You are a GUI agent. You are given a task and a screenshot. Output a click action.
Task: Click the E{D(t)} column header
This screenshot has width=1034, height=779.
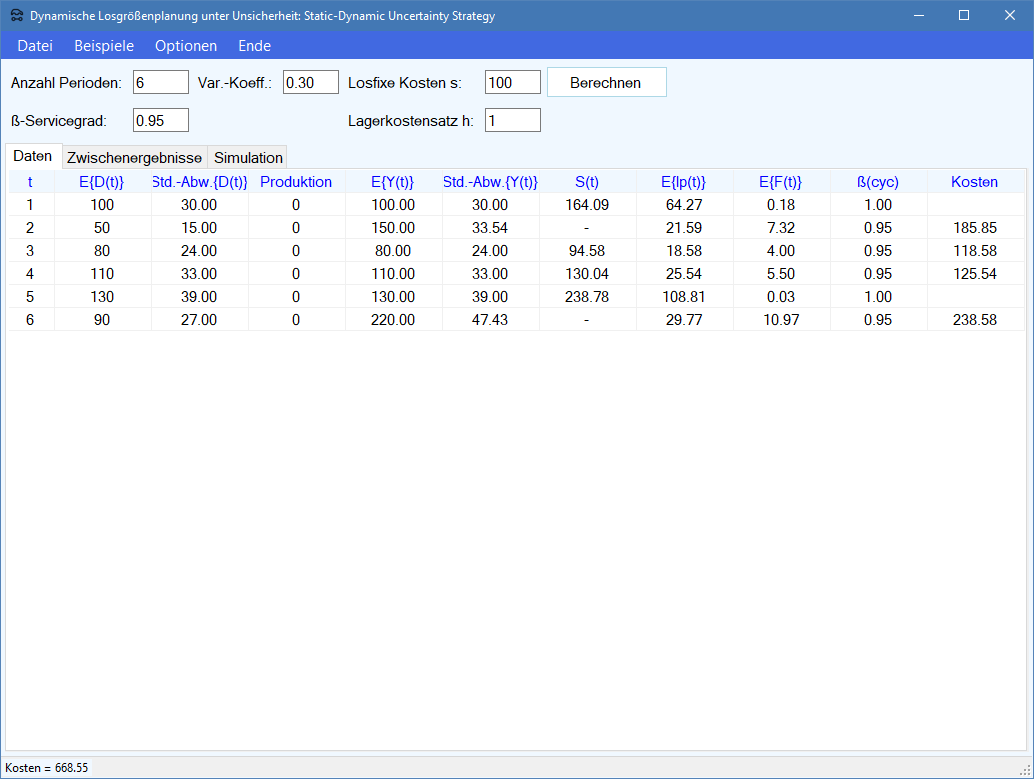click(x=102, y=182)
